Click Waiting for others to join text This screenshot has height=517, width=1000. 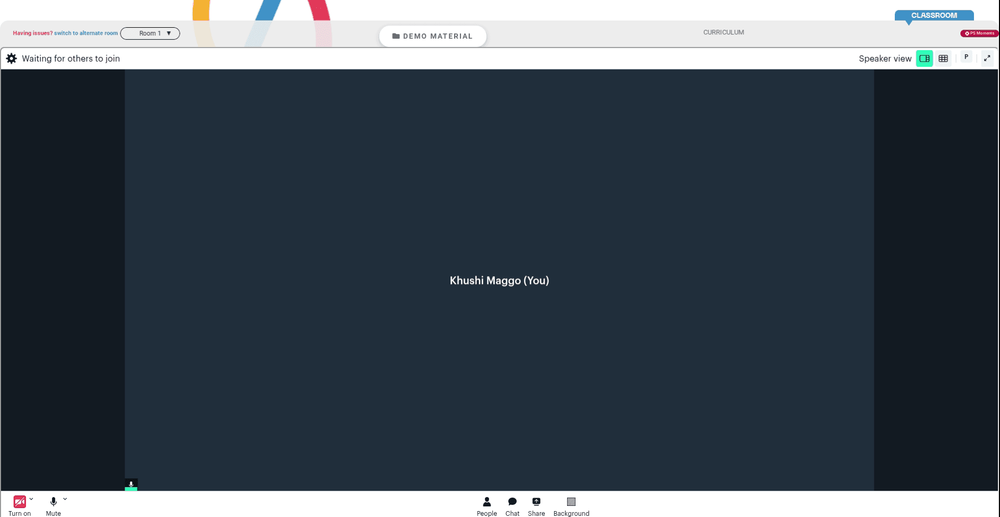click(x=71, y=59)
